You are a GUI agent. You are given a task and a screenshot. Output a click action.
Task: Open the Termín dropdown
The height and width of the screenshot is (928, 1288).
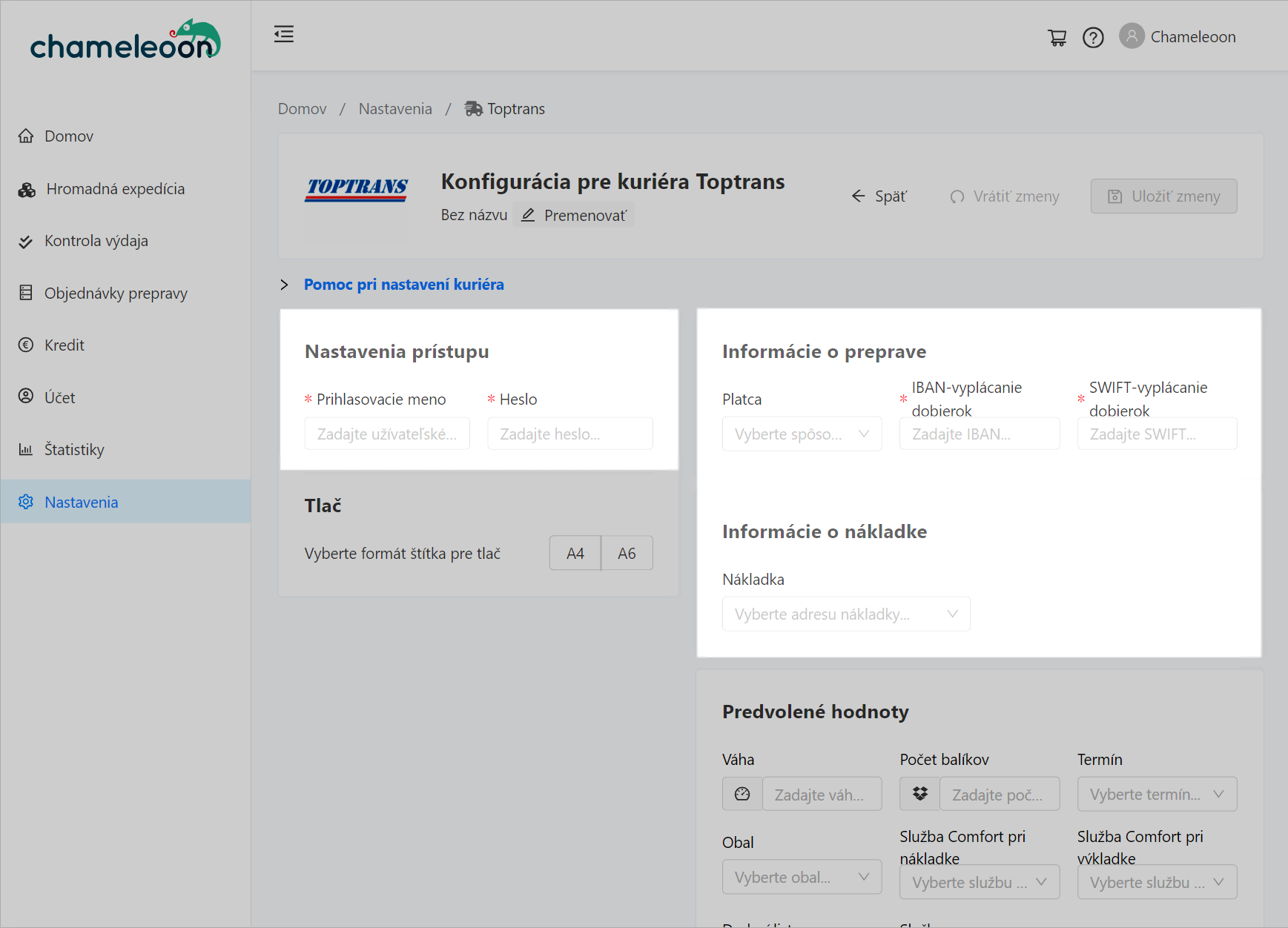[x=1156, y=795]
